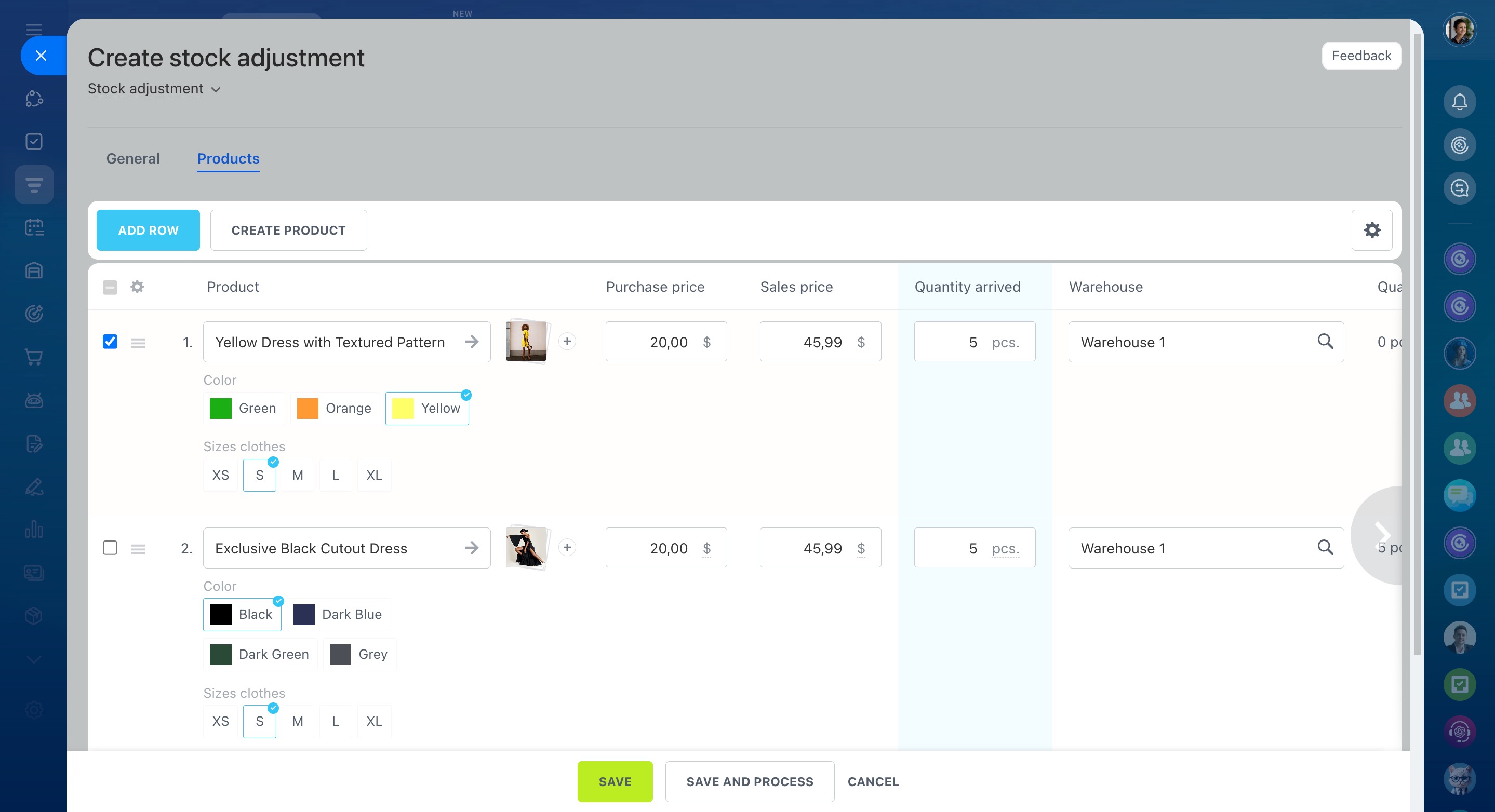Toggle the select-all checkbox in table header
Image resolution: width=1495 pixels, height=812 pixels.
point(110,287)
